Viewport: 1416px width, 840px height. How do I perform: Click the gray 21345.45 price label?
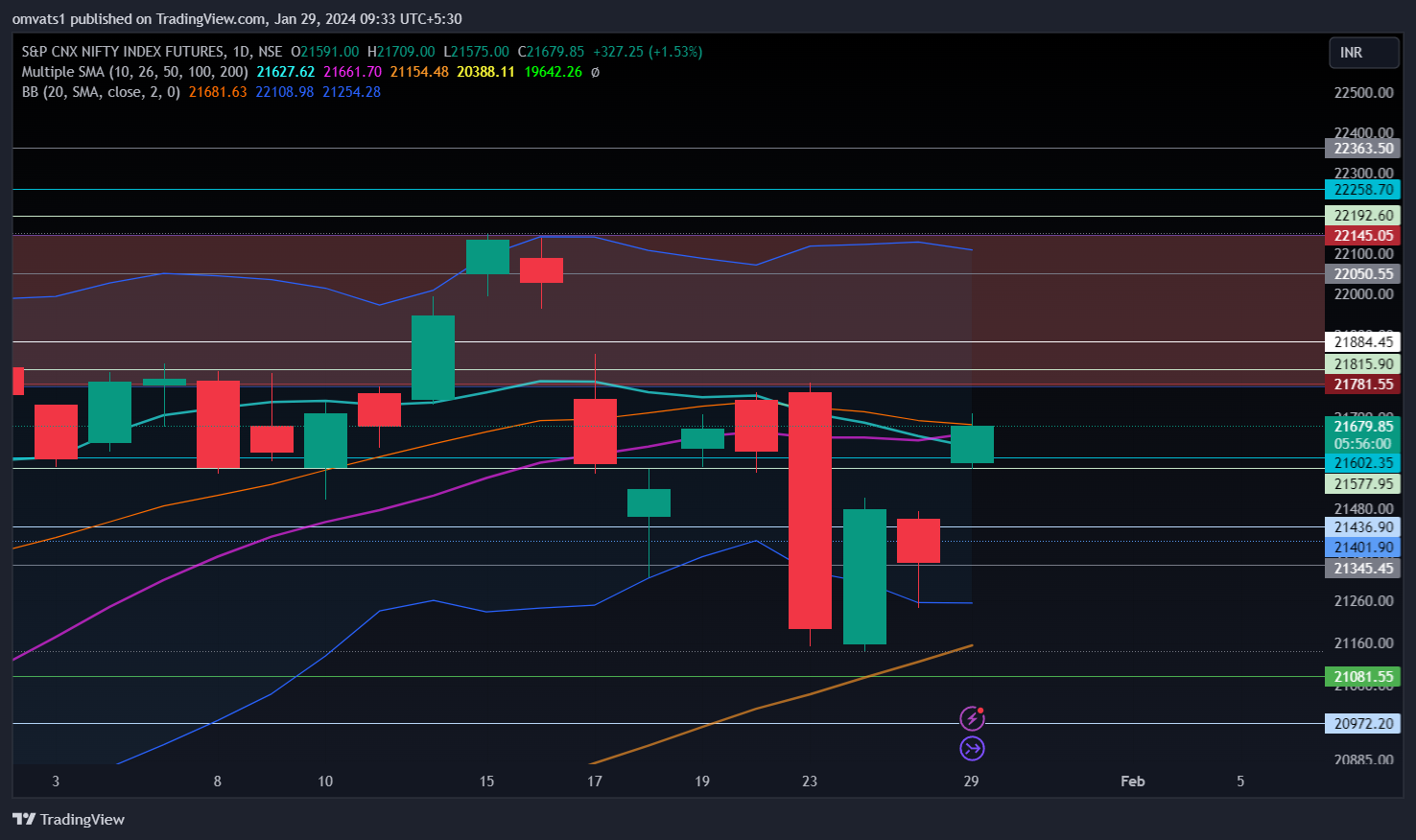[1363, 569]
